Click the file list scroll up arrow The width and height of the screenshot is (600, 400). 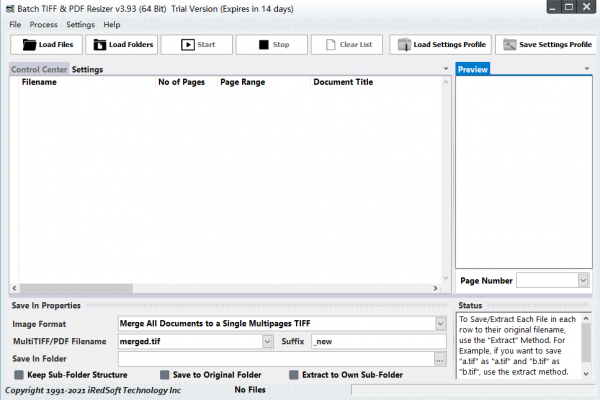coord(446,82)
